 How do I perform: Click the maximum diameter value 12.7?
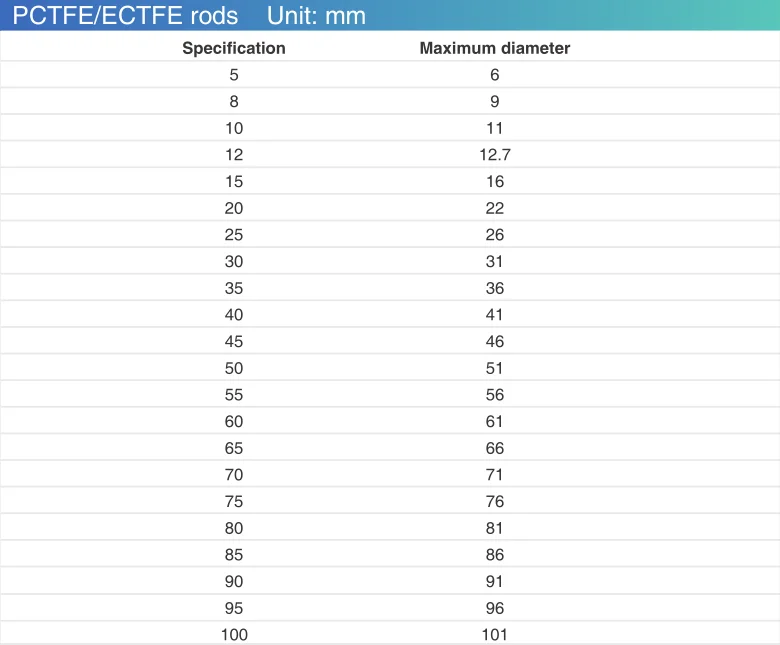494,155
